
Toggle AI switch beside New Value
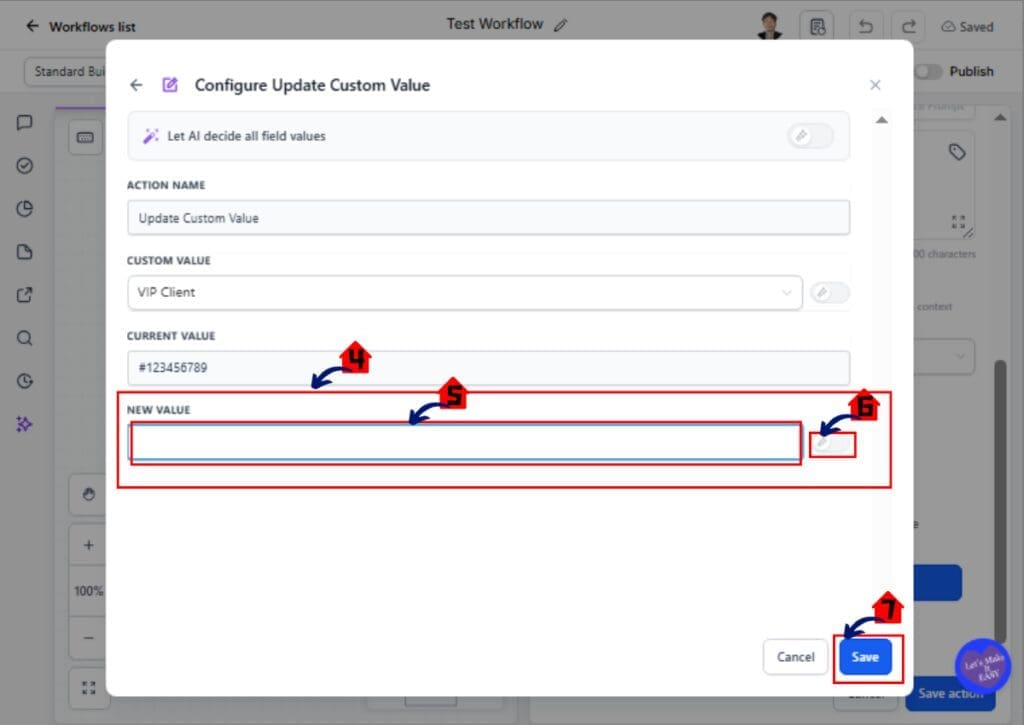coord(832,444)
